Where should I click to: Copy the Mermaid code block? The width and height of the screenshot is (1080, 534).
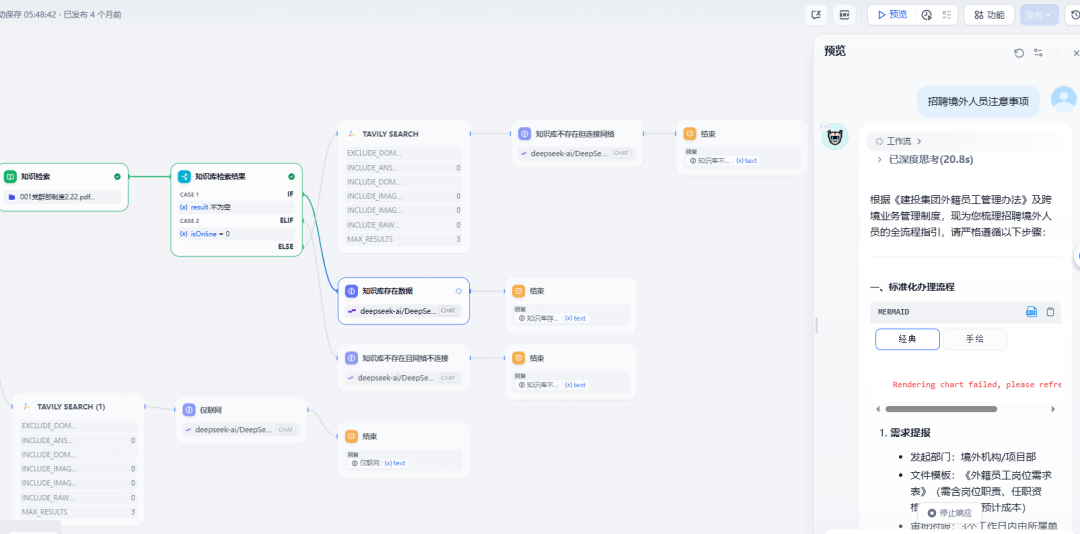pyautogui.click(x=1050, y=312)
